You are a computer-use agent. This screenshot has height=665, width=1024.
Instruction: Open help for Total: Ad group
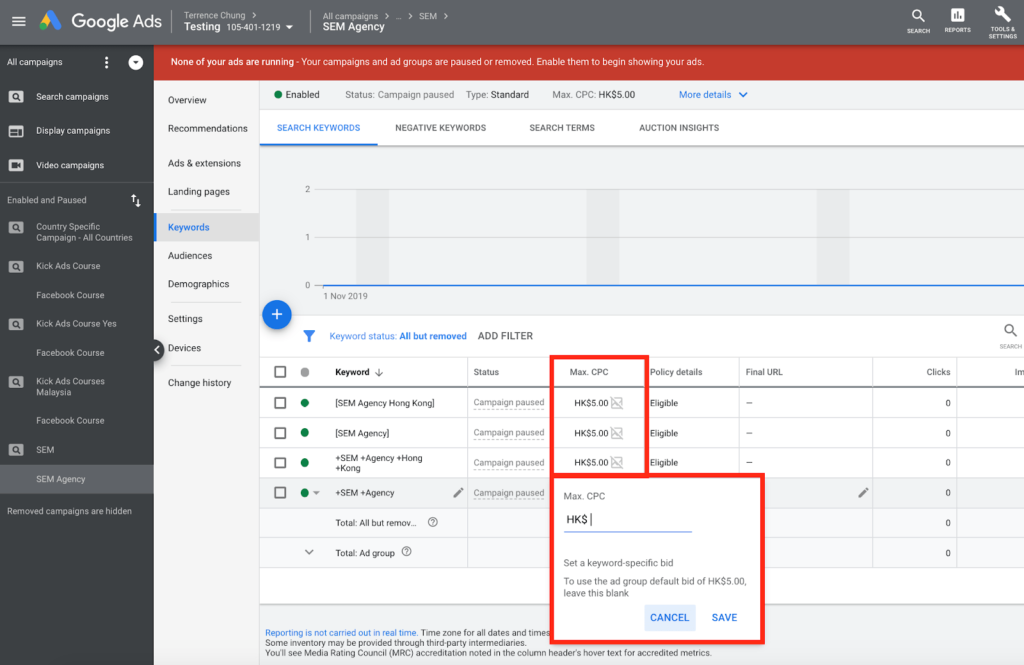pos(406,552)
